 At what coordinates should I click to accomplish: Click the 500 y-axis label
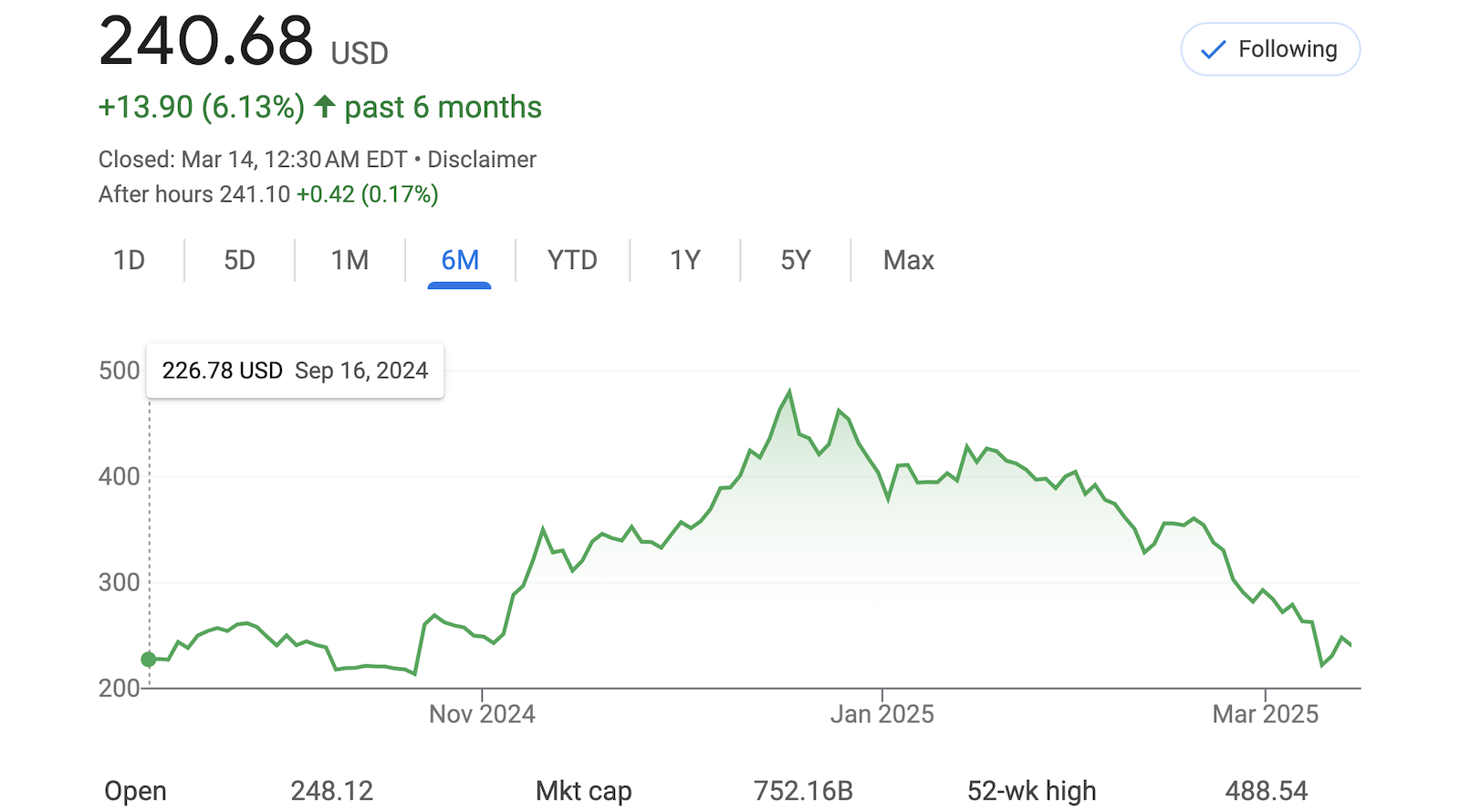pos(120,370)
